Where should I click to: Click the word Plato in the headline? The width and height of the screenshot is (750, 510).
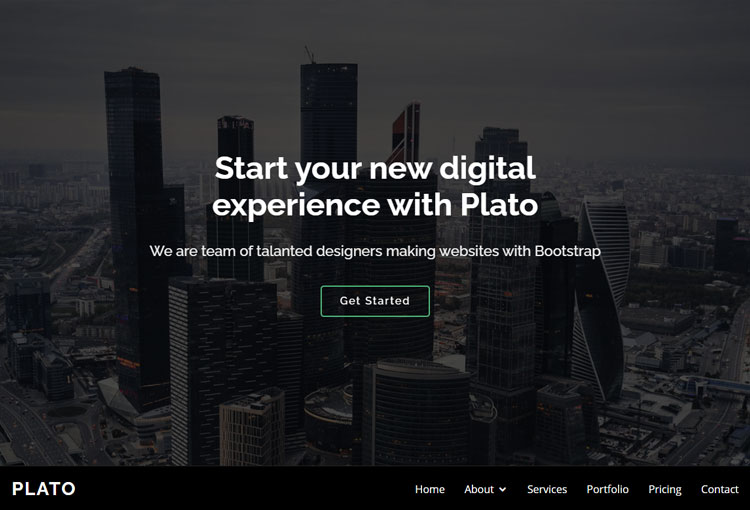pyautogui.click(x=499, y=205)
